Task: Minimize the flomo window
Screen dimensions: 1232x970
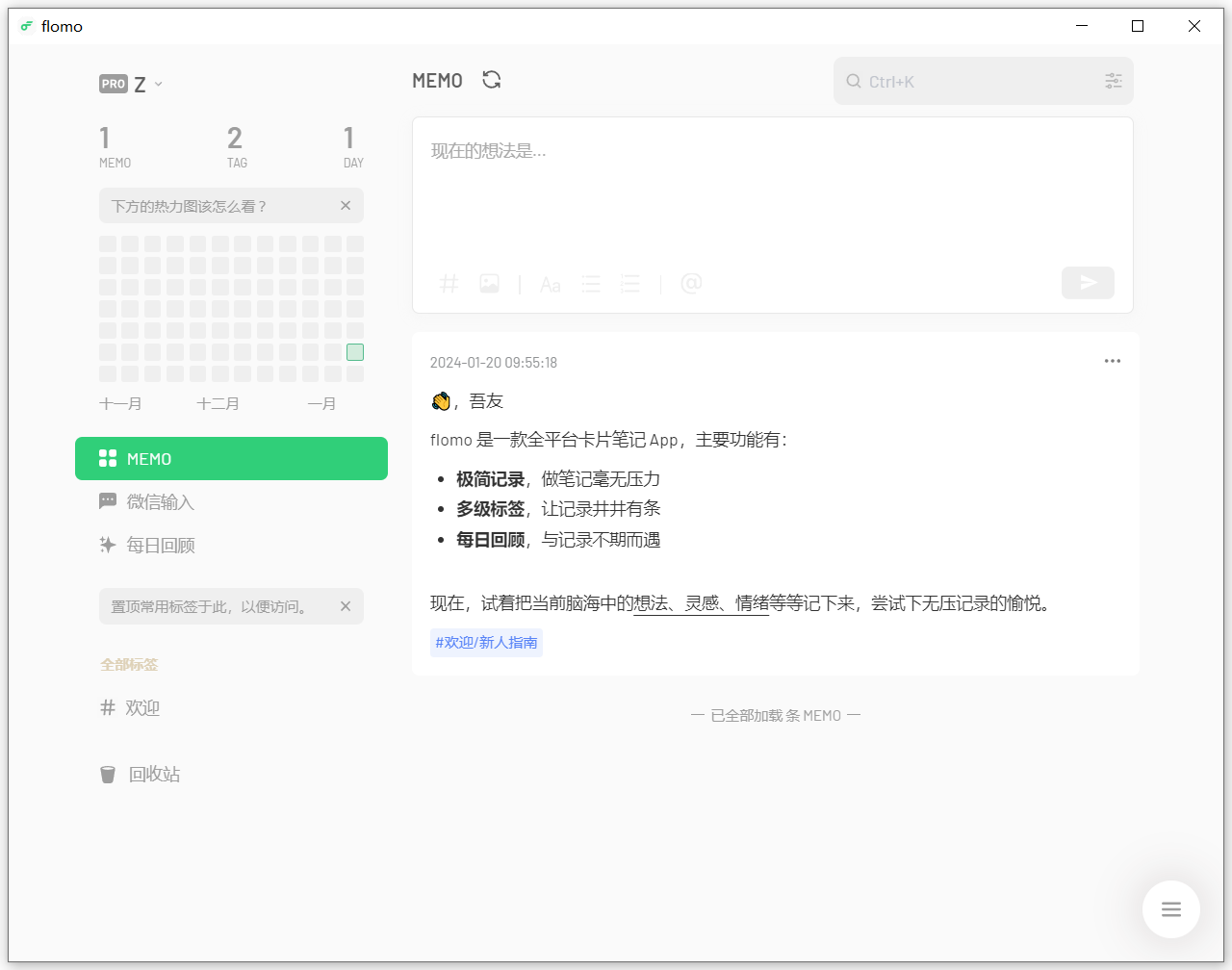Action: [x=1082, y=26]
